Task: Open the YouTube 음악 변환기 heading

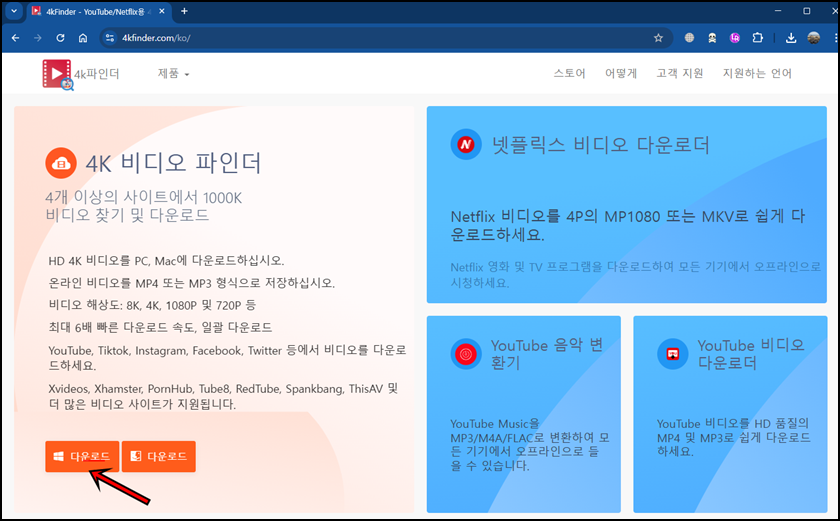Action: 546,354
